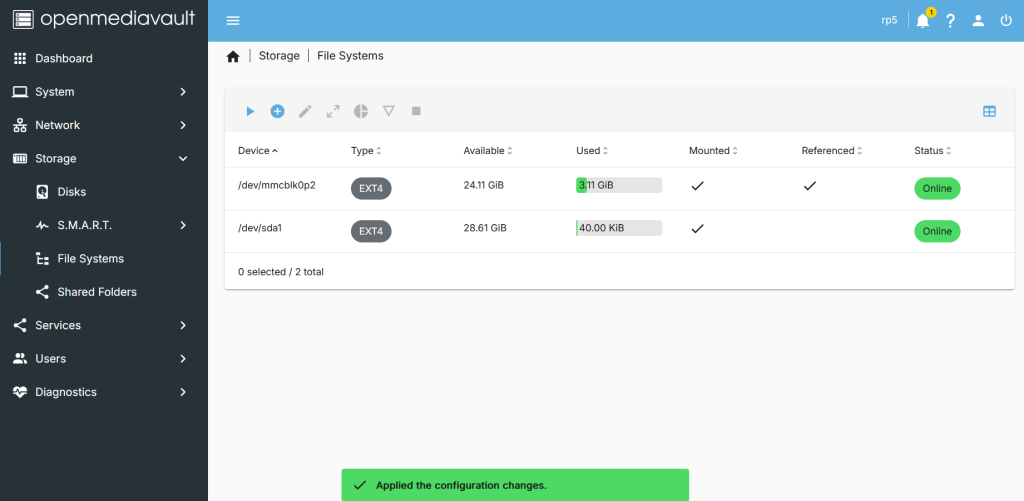
Task: Click the Edit pencil toolbar icon
Action: [306, 111]
